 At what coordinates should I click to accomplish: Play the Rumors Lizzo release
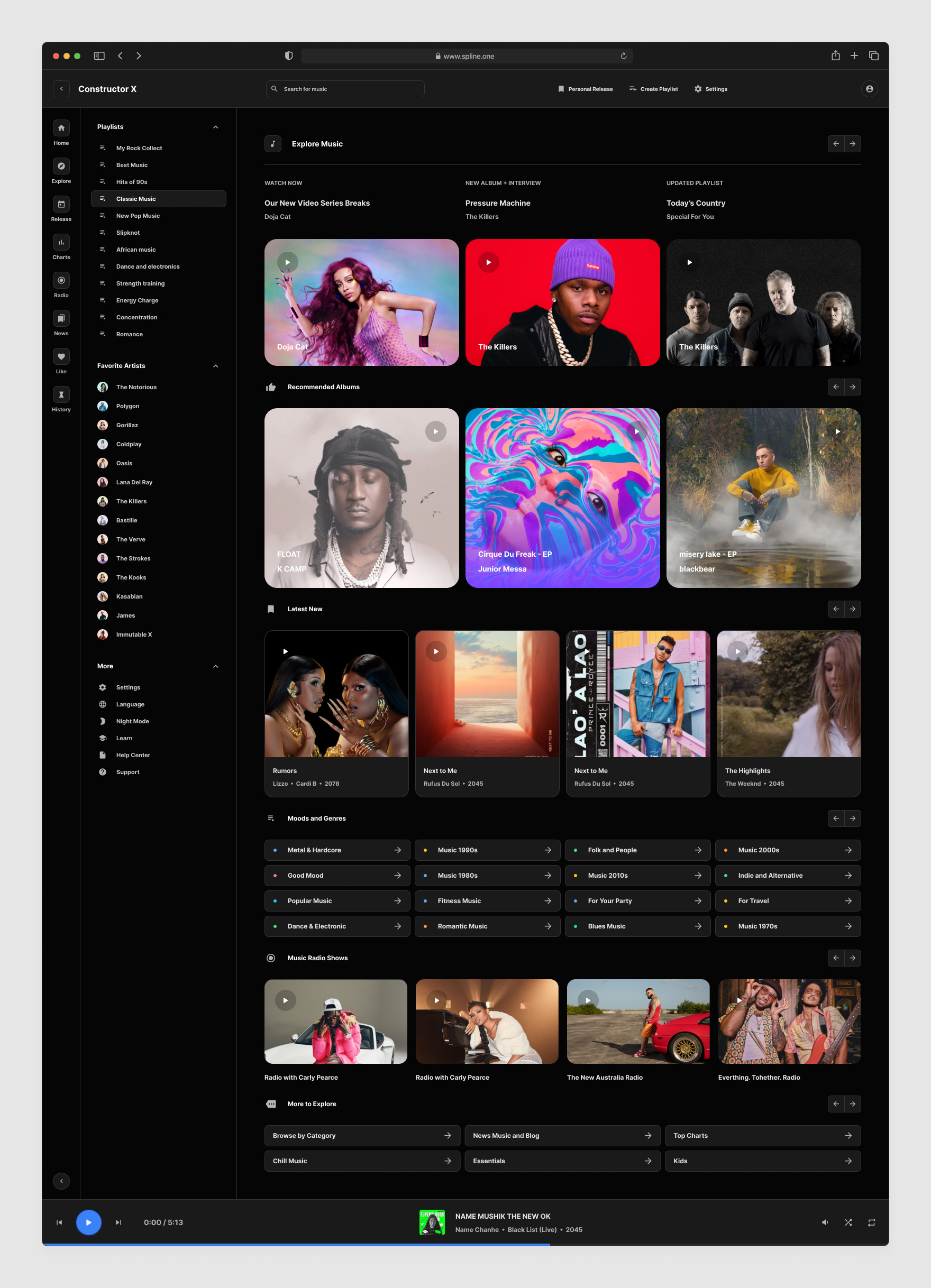(285, 651)
